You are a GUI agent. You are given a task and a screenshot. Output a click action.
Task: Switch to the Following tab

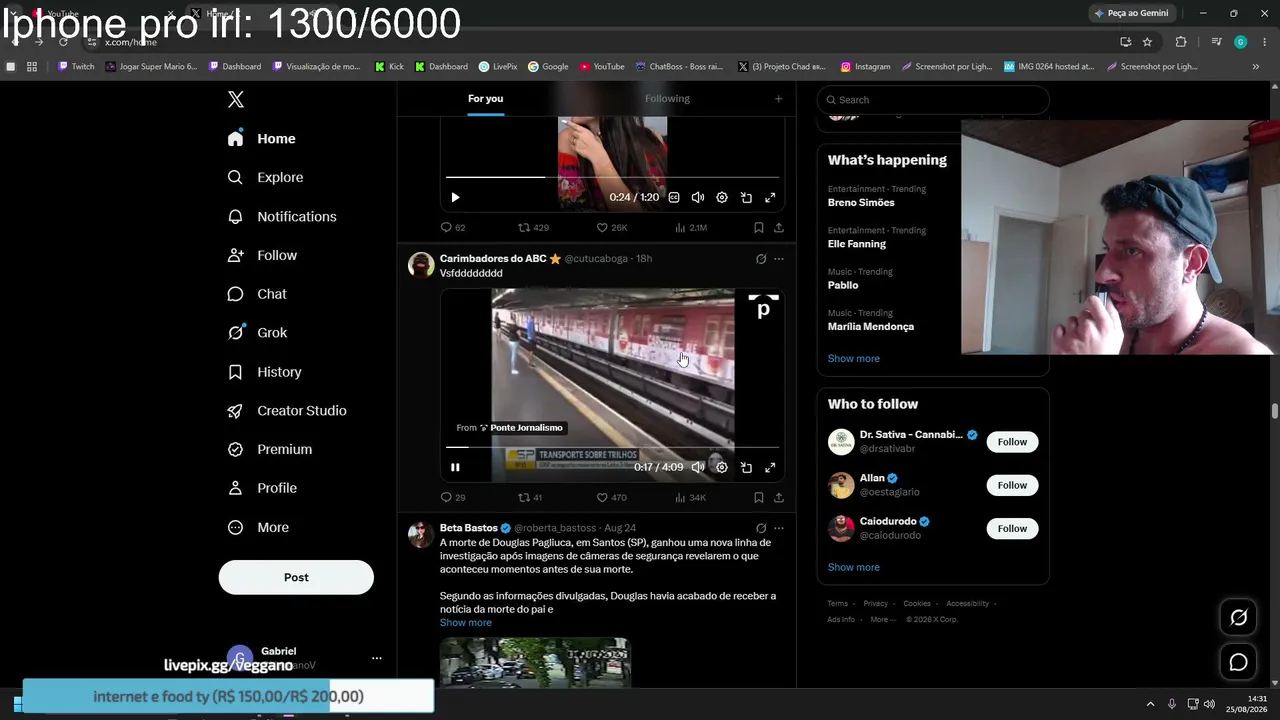tap(667, 98)
